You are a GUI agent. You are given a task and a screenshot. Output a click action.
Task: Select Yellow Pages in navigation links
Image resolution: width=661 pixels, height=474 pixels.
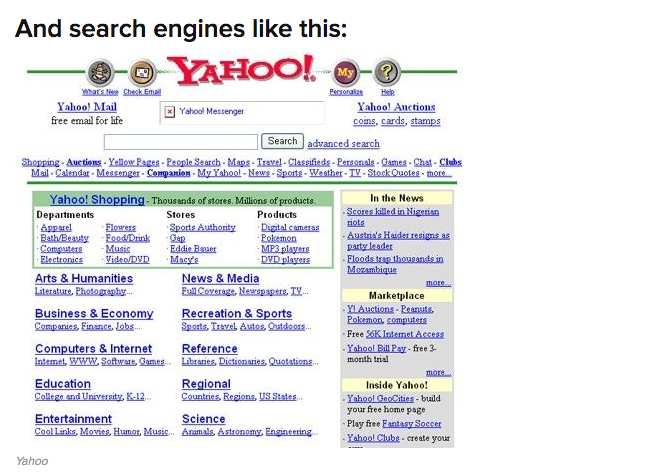pos(134,162)
